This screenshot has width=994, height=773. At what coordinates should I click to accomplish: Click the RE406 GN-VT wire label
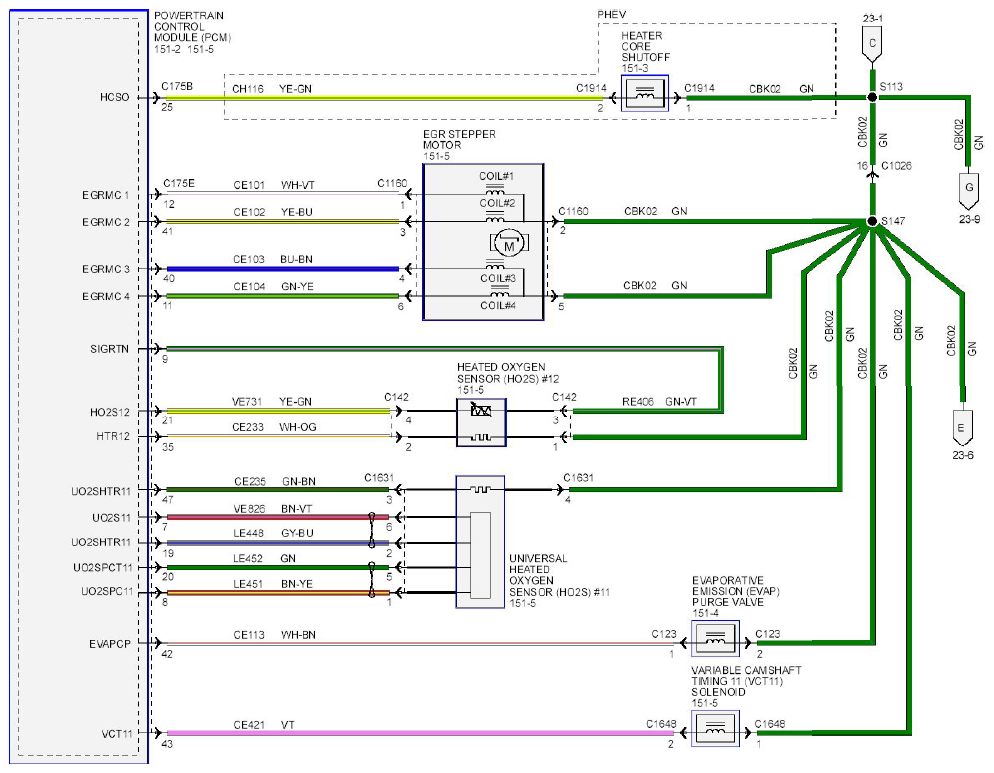point(659,401)
